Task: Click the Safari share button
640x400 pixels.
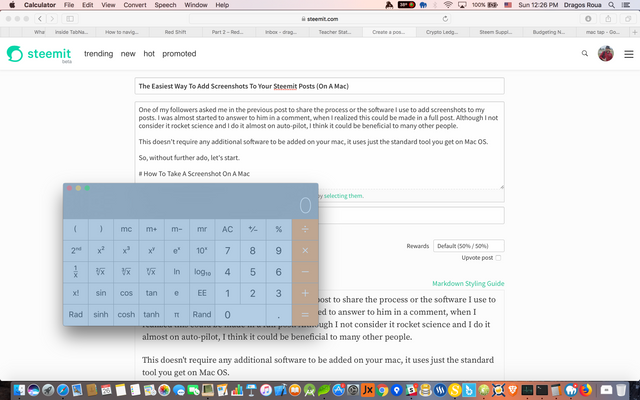Action: click(608, 19)
